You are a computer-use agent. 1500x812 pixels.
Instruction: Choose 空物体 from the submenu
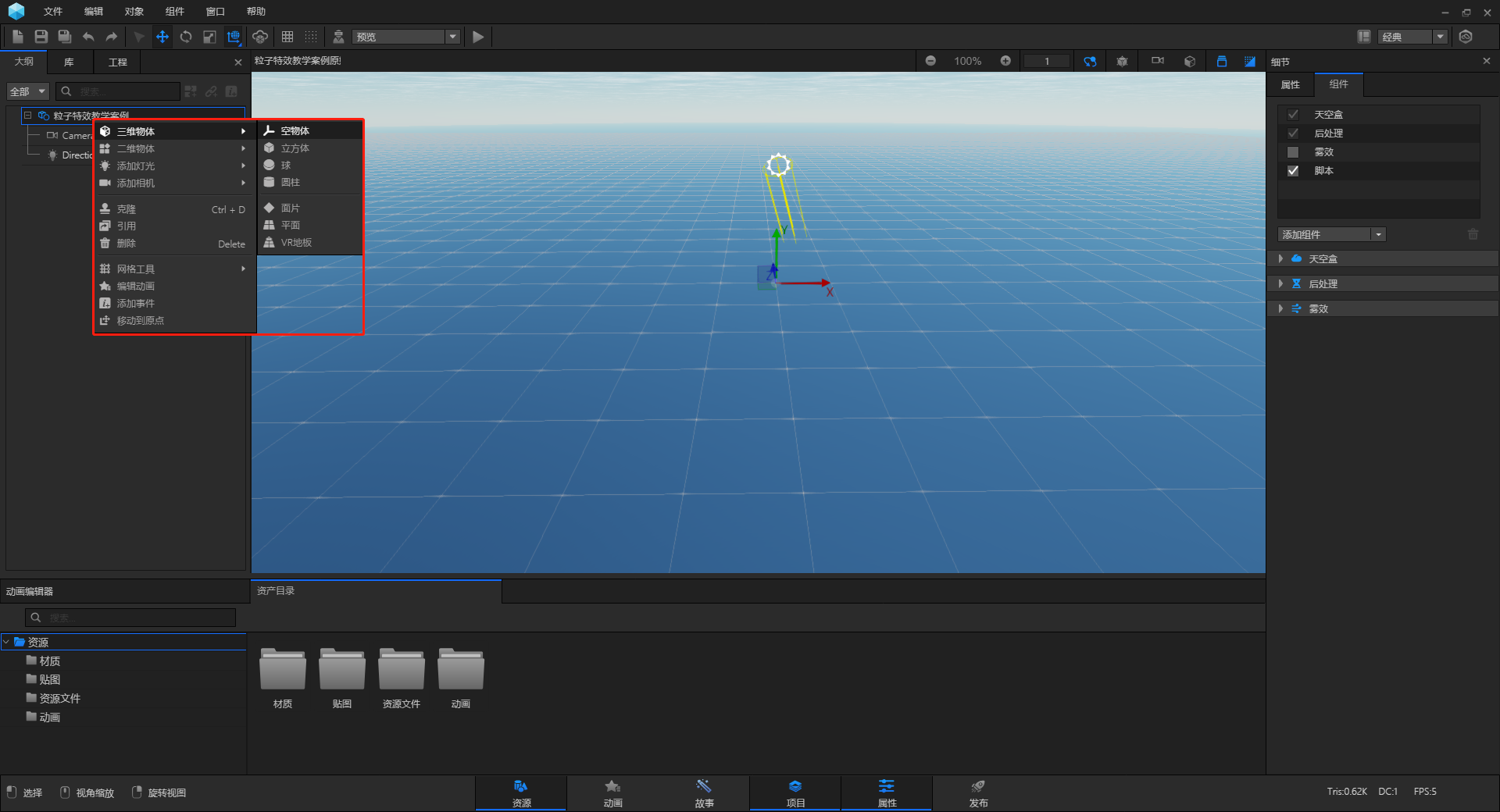[310, 130]
